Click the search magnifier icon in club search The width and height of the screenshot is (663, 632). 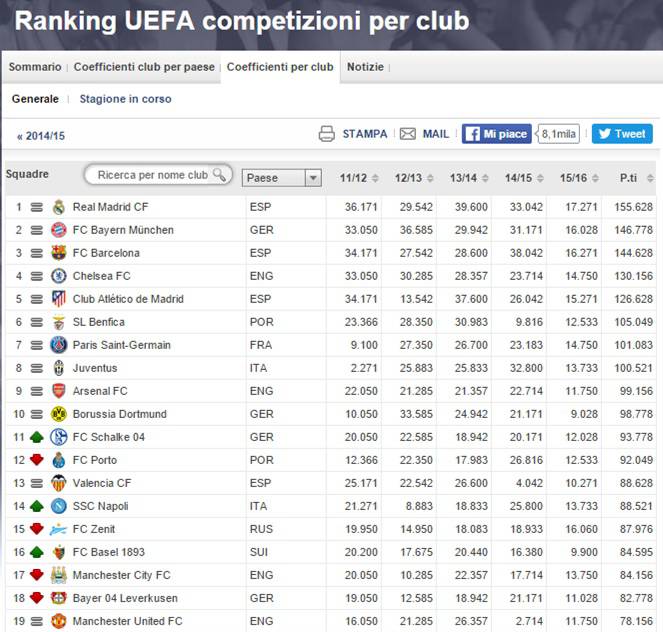point(219,174)
